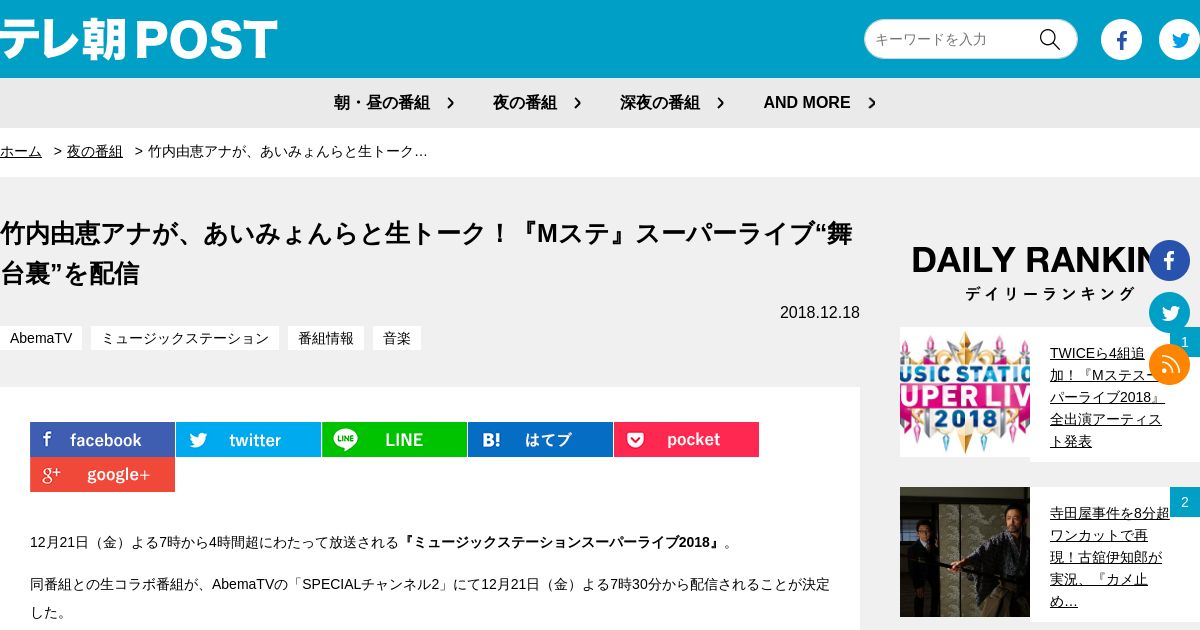Click article headline 竹内由恵アナが、あいみょんらと生トーク
1200x630 pixels.
pyautogui.click(x=426, y=254)
